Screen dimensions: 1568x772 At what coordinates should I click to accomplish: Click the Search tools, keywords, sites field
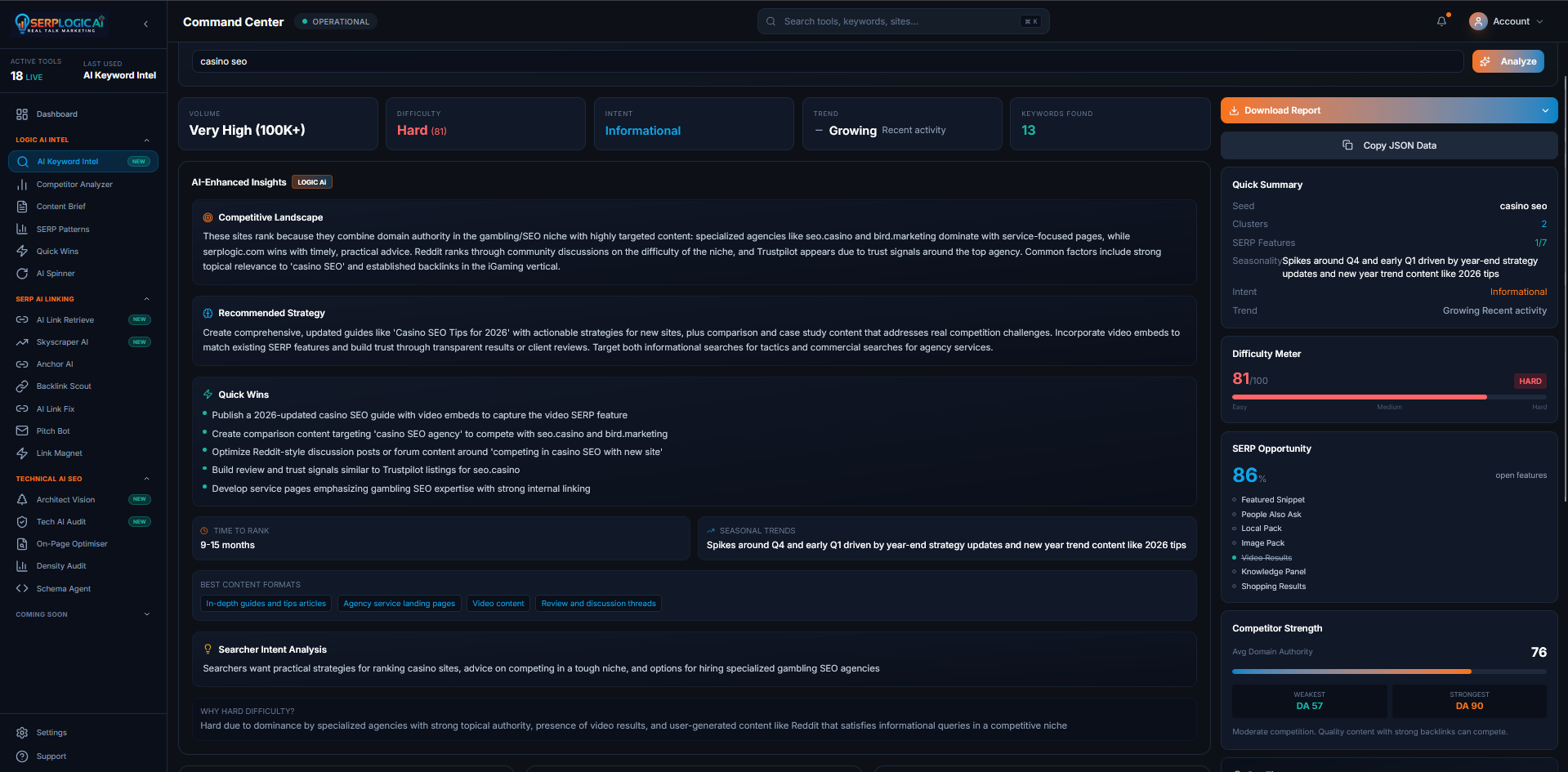(x=903, y=21)
